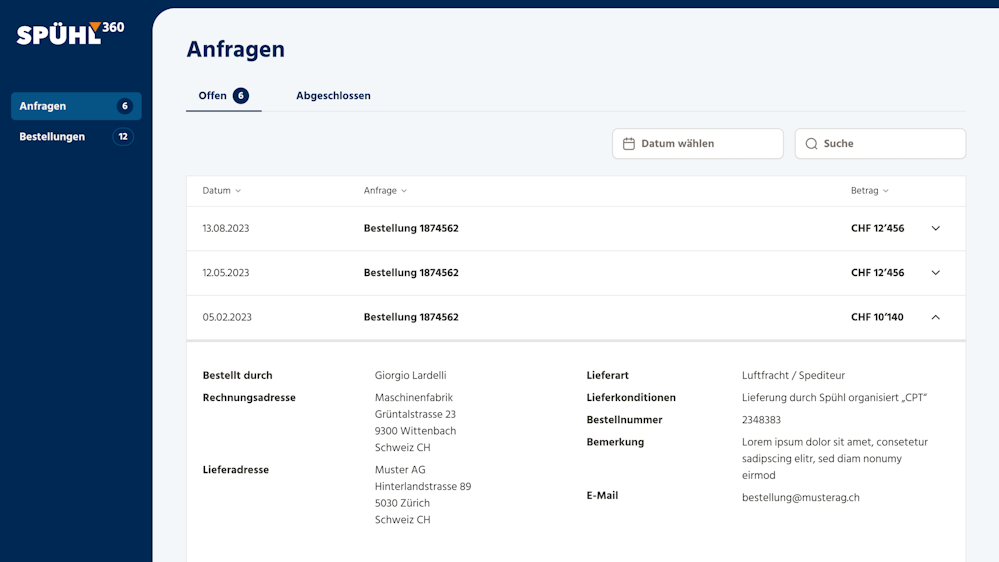Viewport: 999px width, 562px height.
Task: Click Bestellung 1874562 in the 13.08.2023 row
Action: (411, 228)
